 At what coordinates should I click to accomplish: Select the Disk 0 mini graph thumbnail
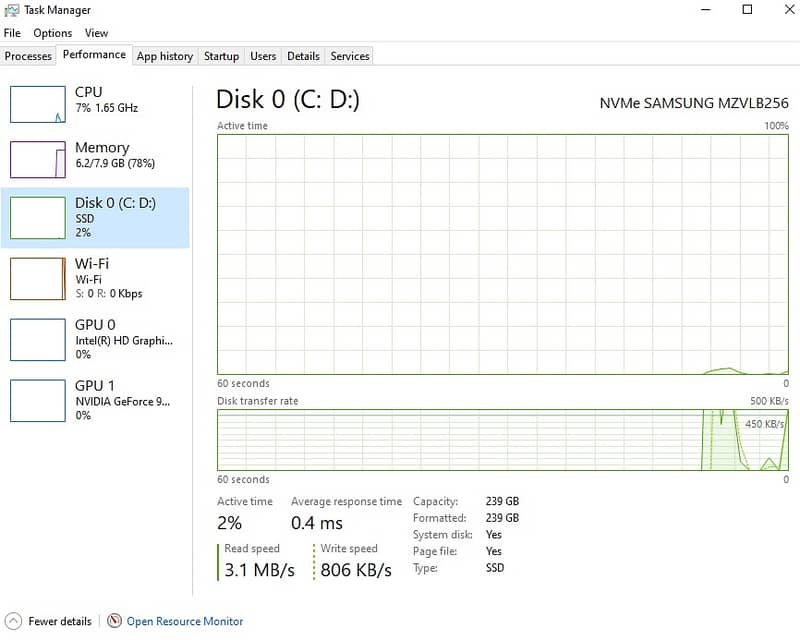(38, 217)
